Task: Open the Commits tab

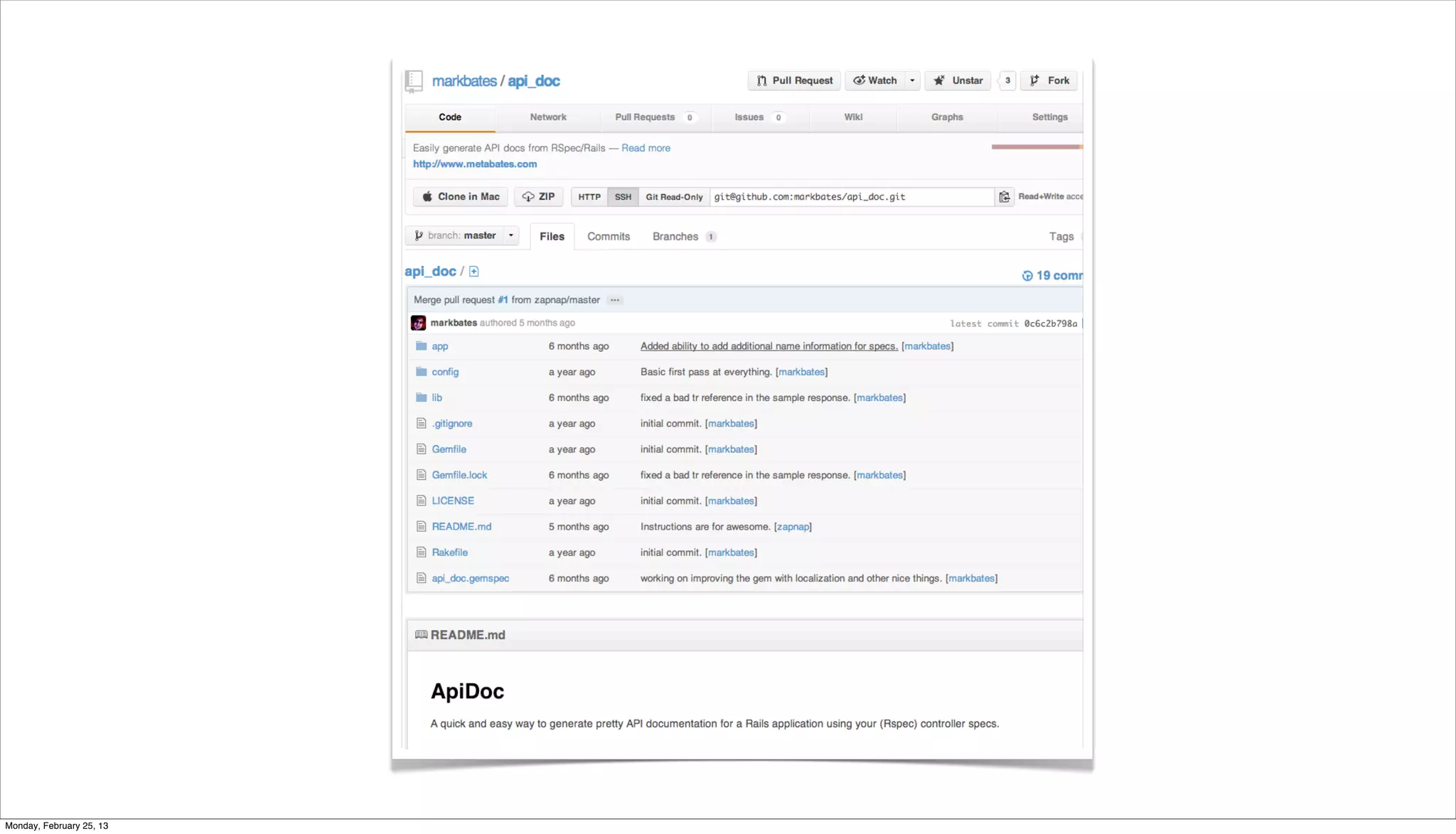Action: [609, 237]
